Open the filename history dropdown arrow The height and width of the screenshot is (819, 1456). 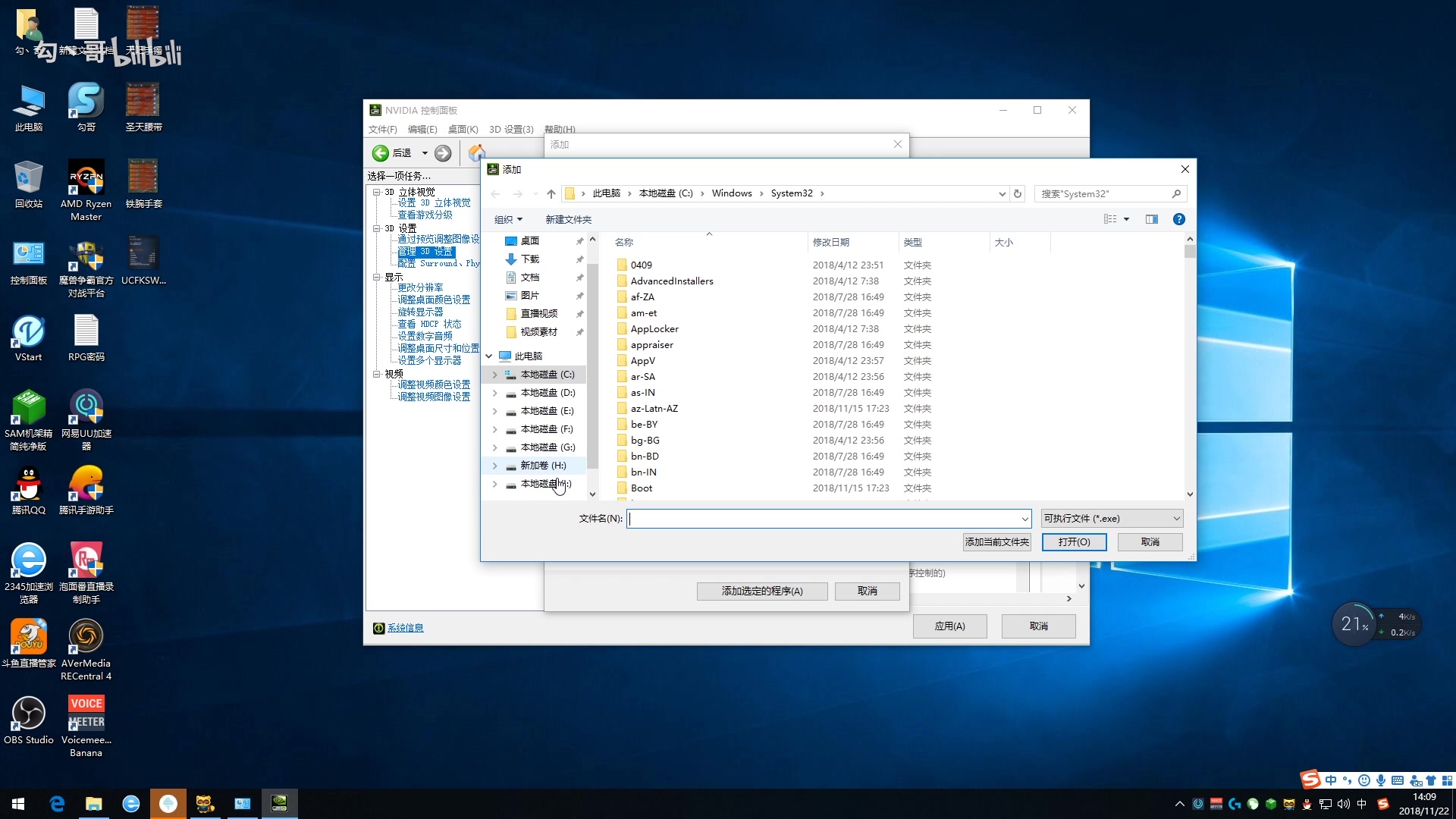[x=1025, y=519]
